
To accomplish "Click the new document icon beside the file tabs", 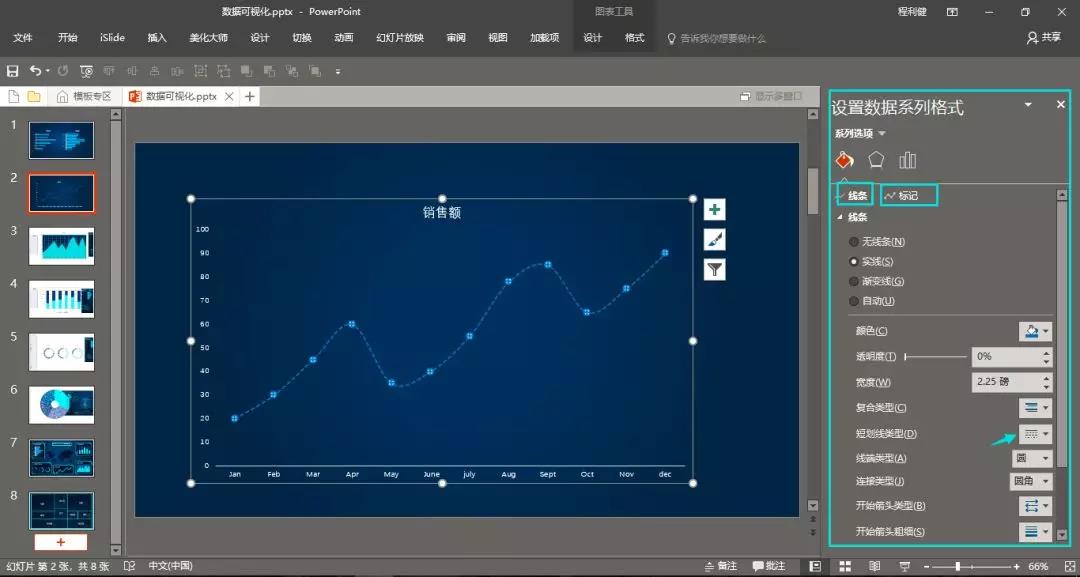I will [x=14, y=96].
